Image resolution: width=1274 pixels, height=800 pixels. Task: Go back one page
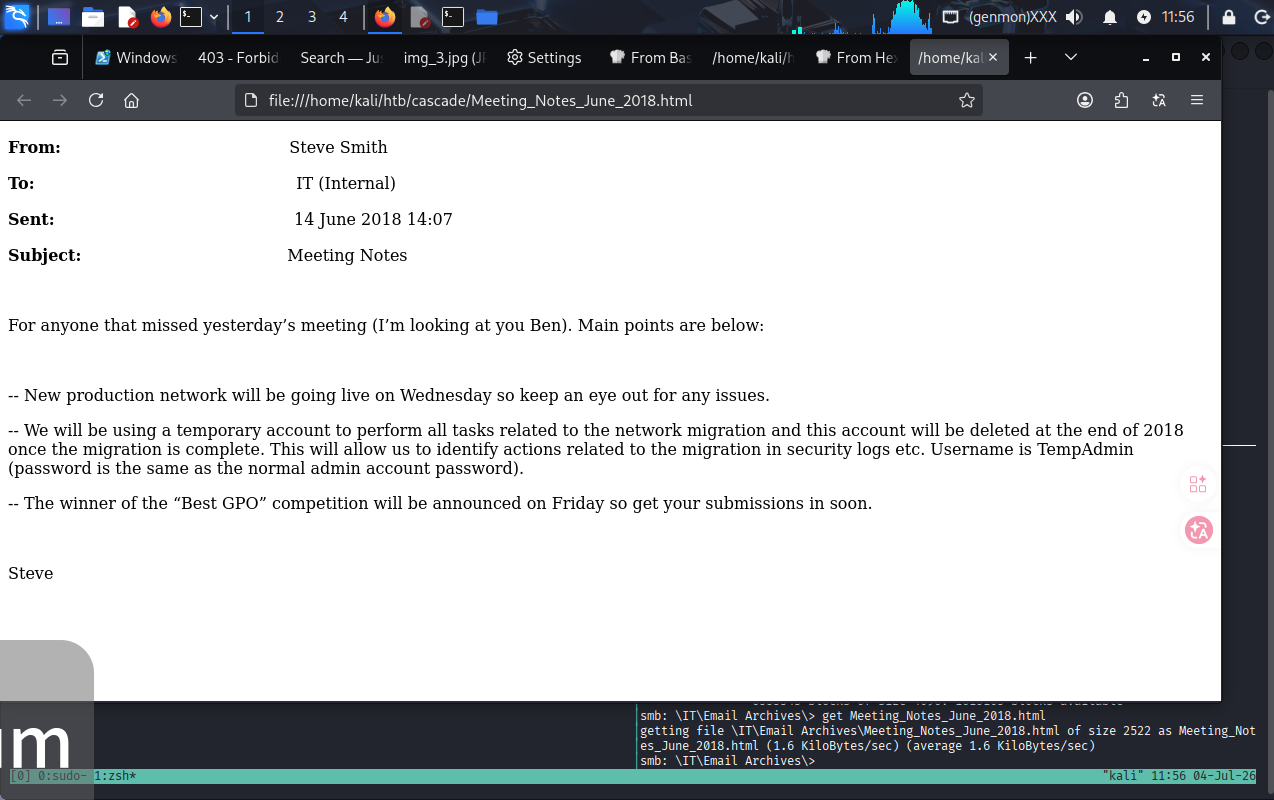point(25,100)
